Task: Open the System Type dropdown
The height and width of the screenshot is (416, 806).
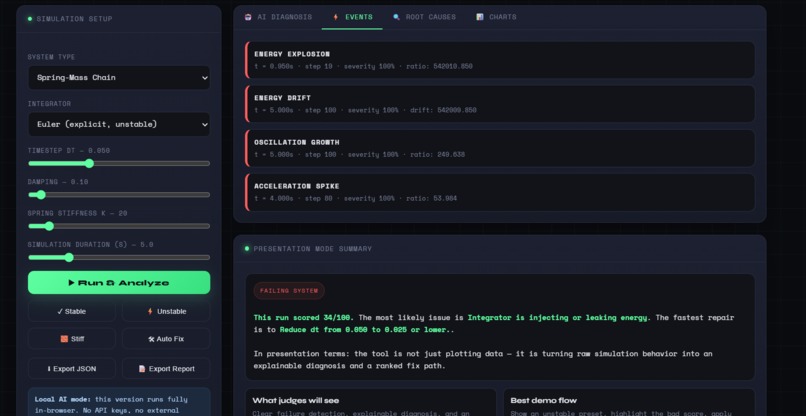Action: point(119,78)
